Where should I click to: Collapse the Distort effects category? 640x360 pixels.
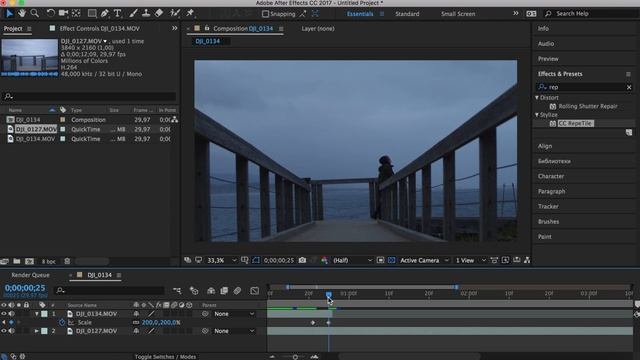tap(537, 98)
